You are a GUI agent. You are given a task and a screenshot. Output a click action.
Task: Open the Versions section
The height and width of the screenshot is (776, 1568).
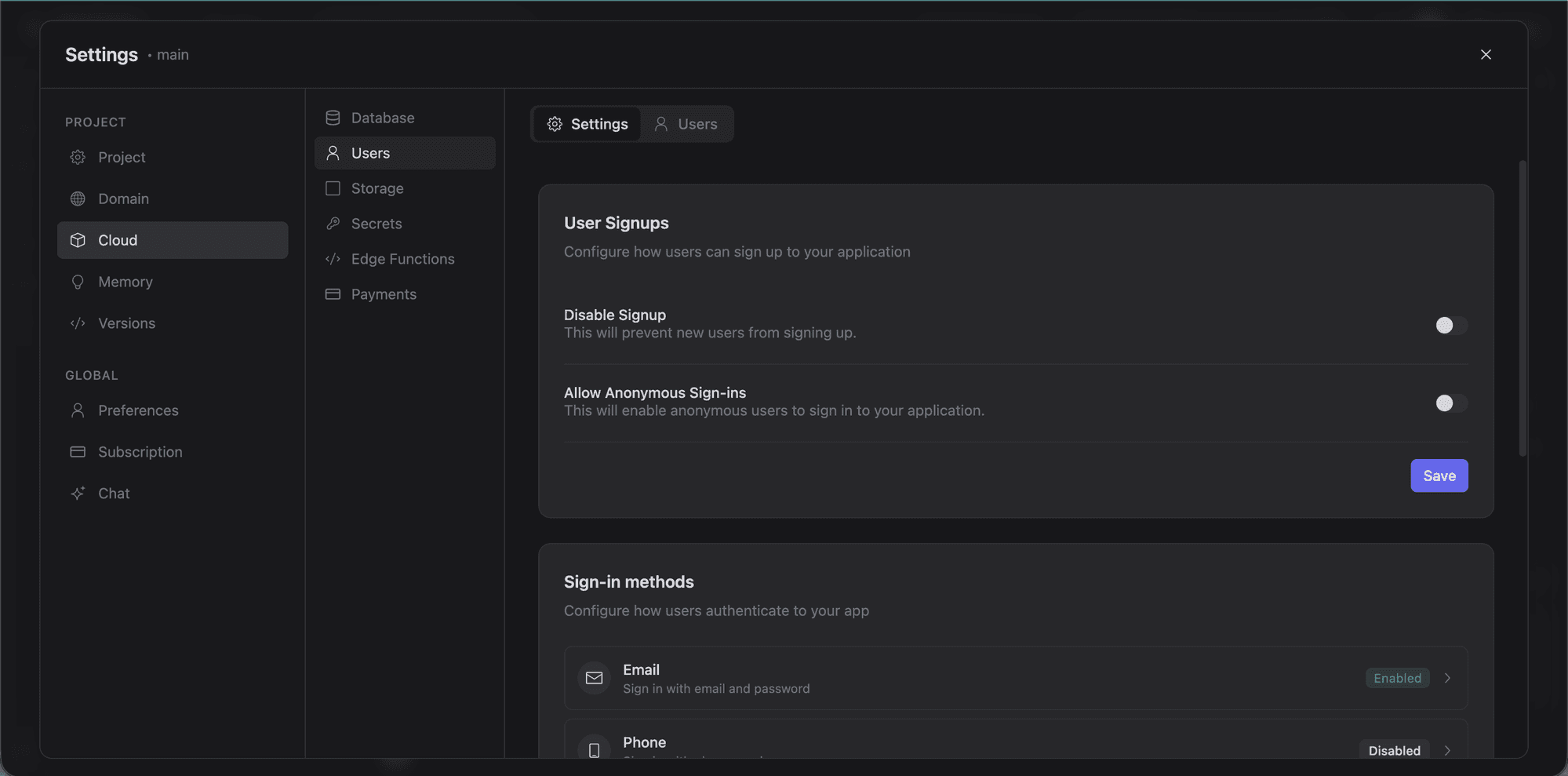tap(173, 323)
